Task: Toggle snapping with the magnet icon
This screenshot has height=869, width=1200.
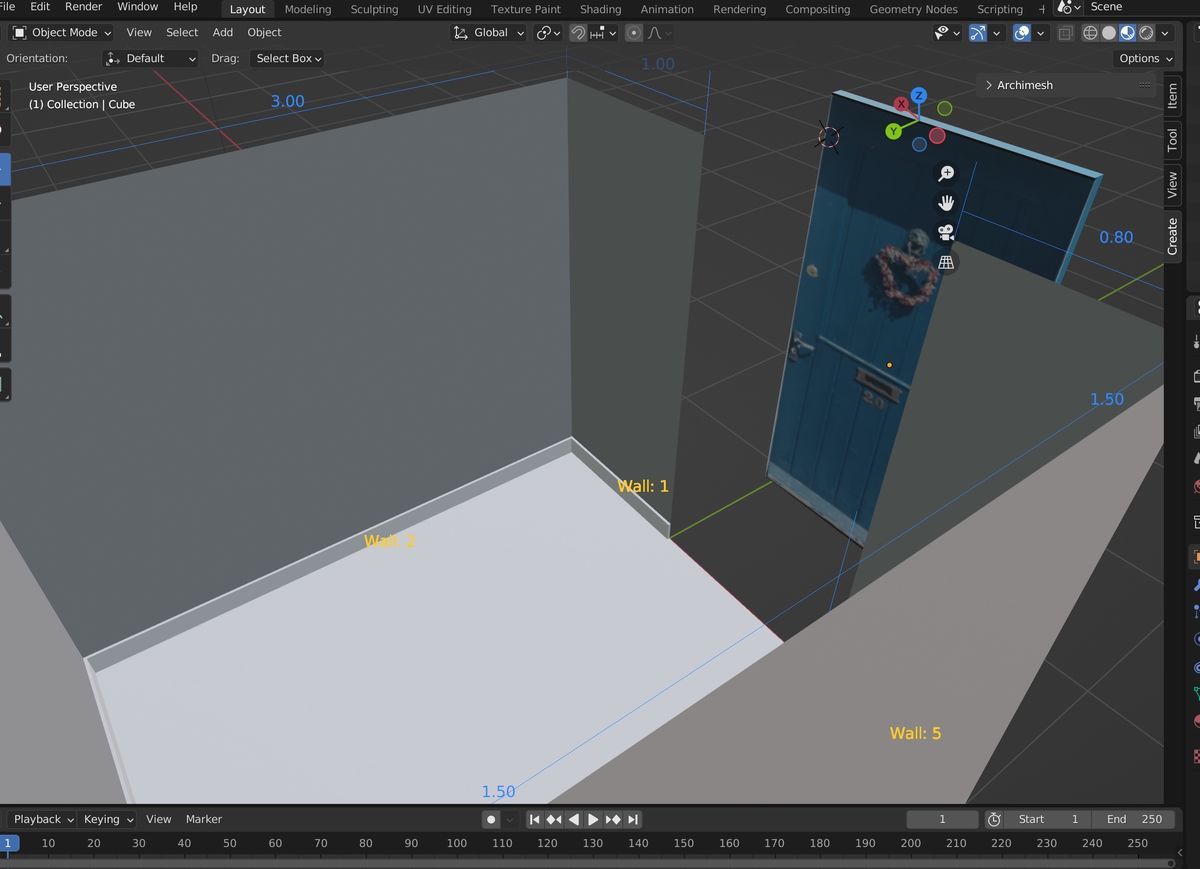Action: click(x=578, y=33)
